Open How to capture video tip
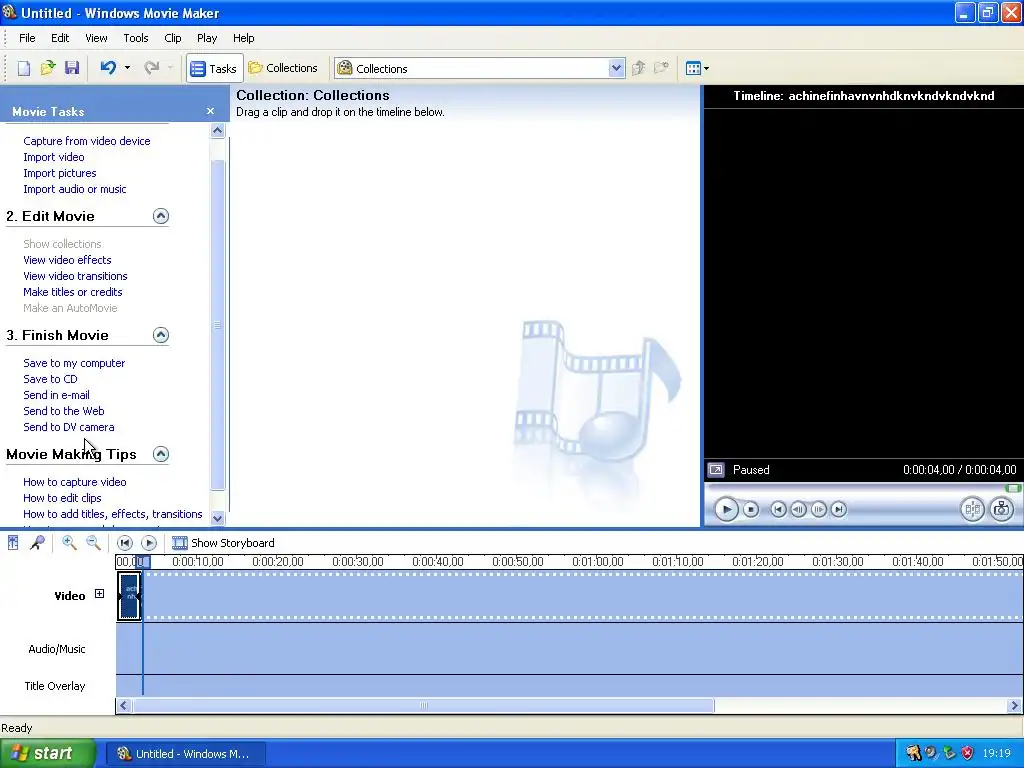1024x768 pixels. point(74,482)
